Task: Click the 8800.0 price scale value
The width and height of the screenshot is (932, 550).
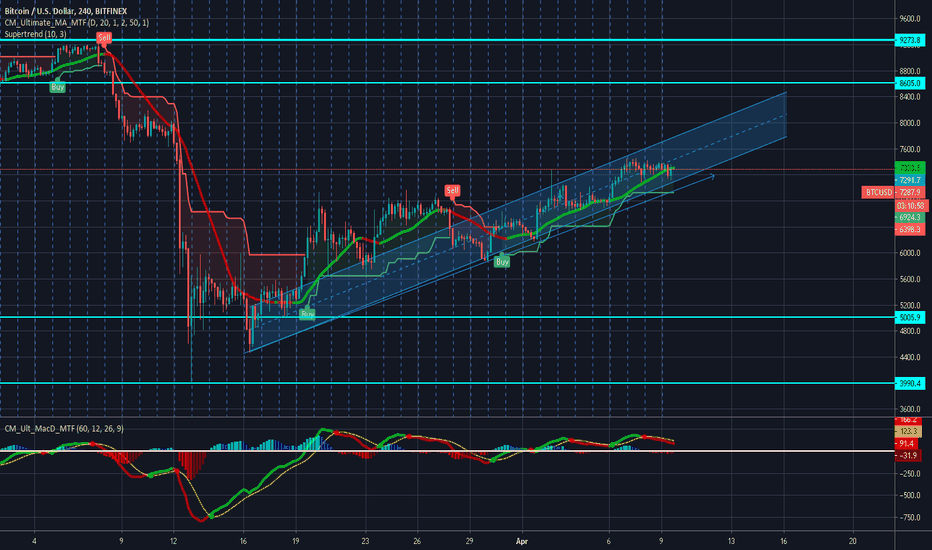Action: (910, 71)
